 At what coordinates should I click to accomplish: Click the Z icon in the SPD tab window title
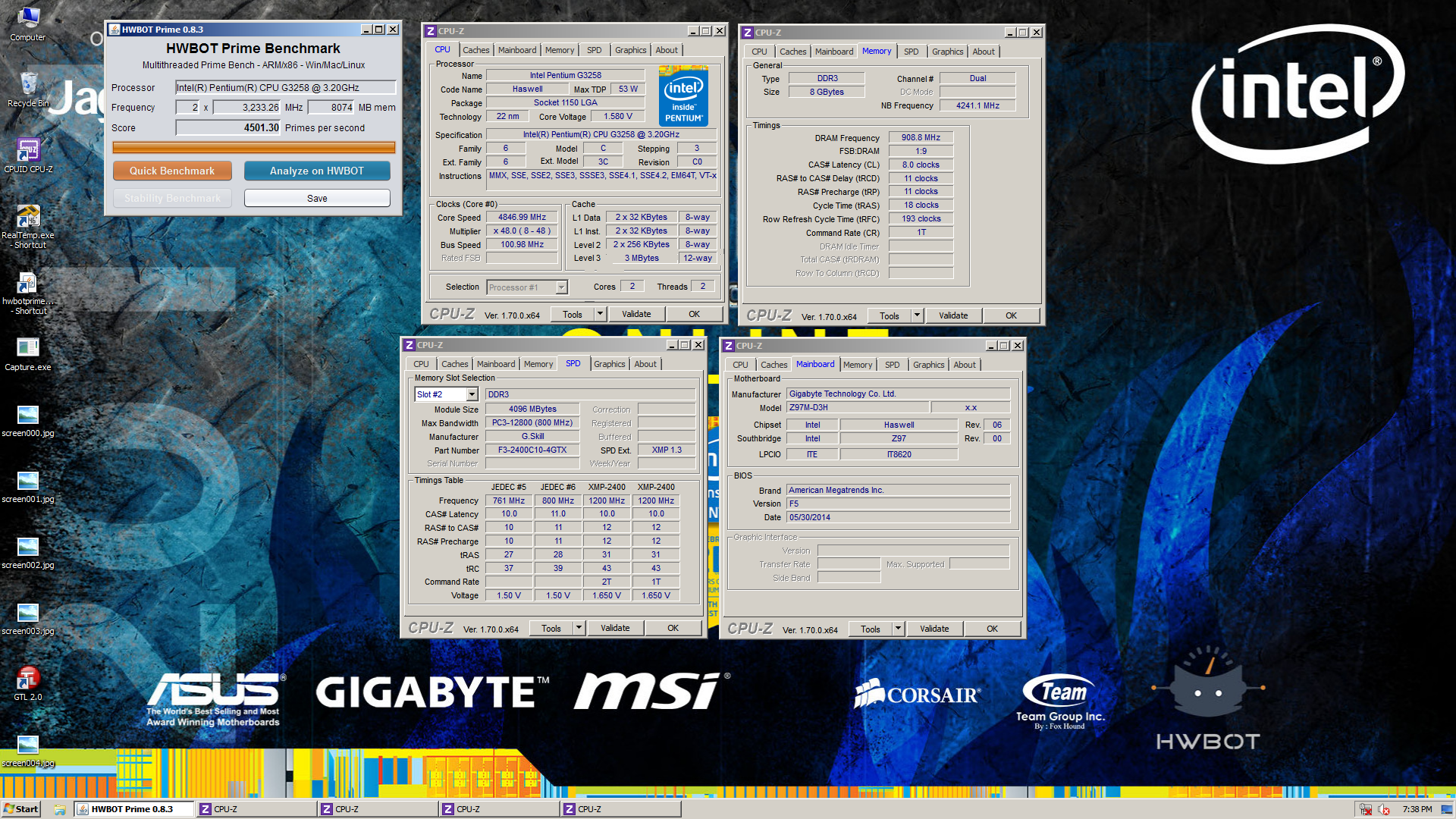point(409,345)
